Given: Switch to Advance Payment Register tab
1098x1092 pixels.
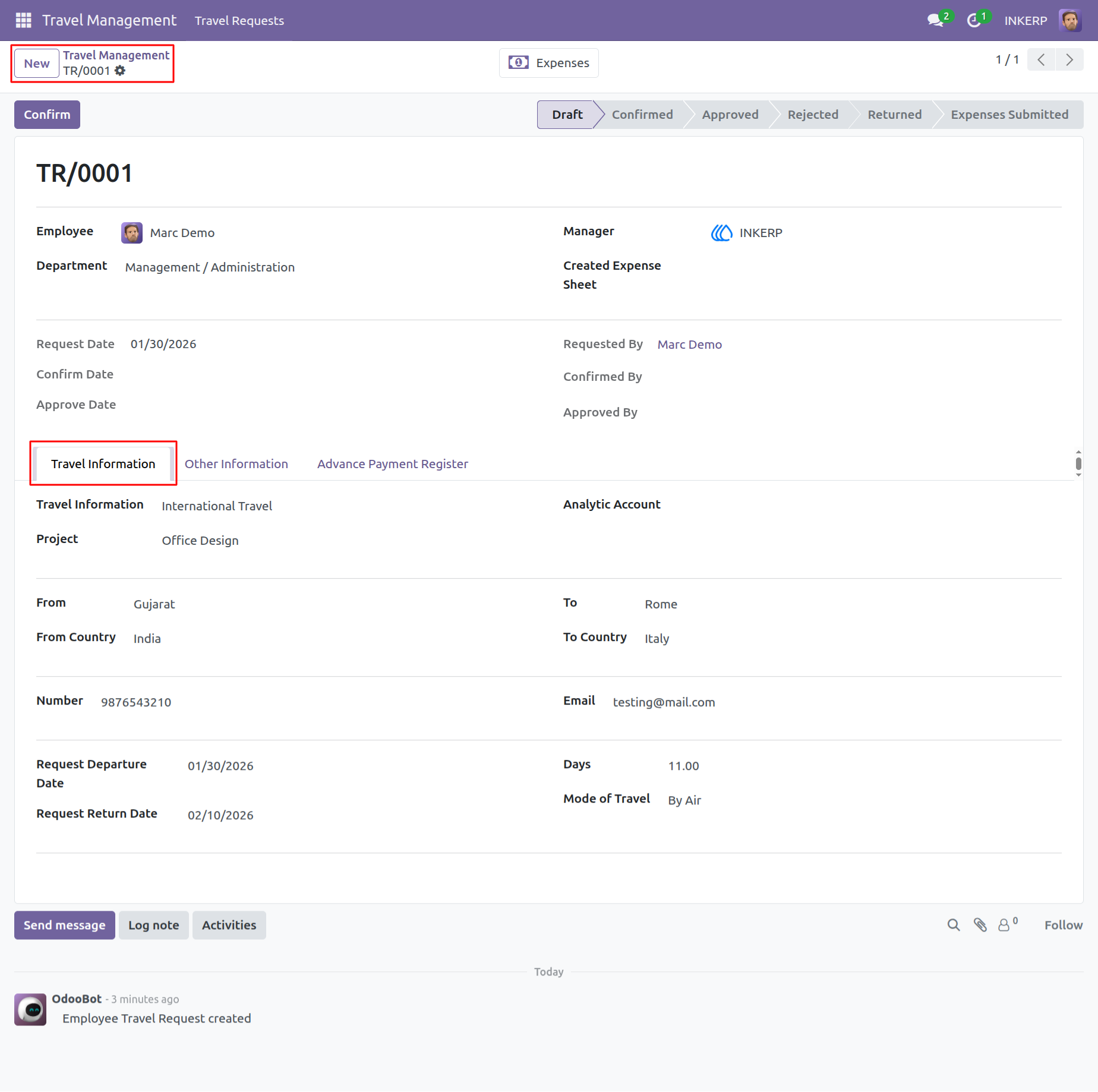Looking at the screenshot, I should (393, 464).
